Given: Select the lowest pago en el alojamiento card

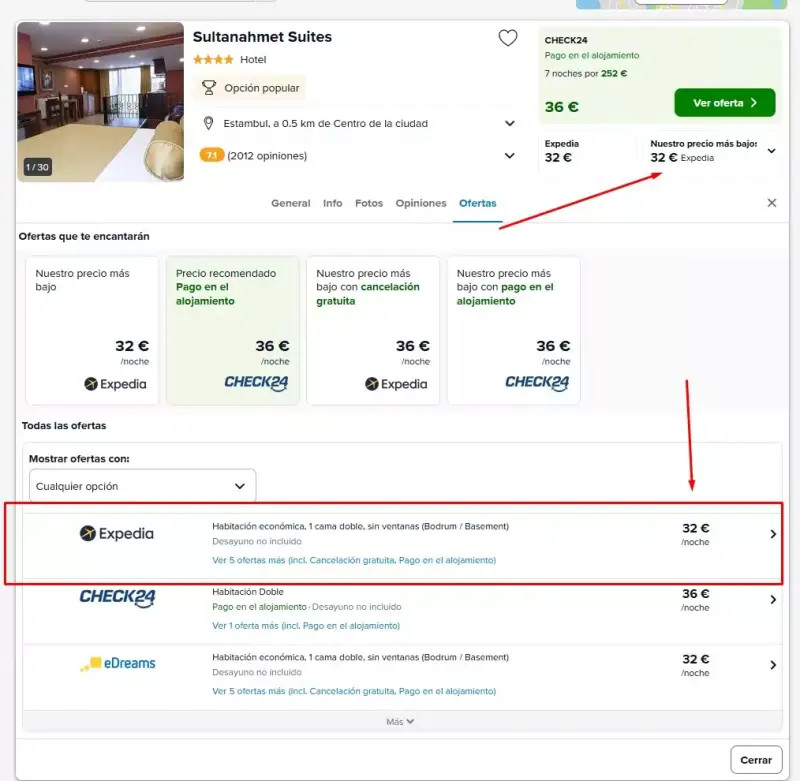Looking at the screenshot, I should [x=513, y=331].
